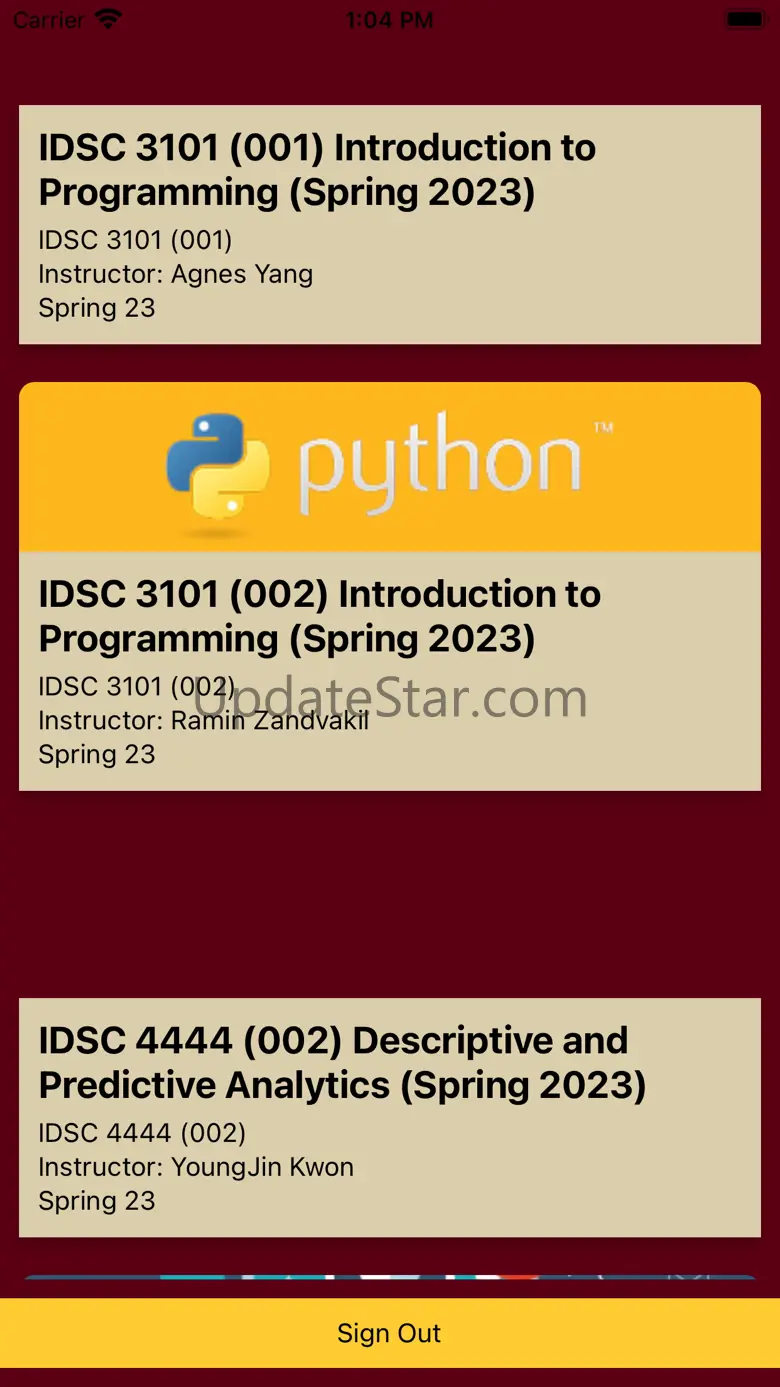The height and width of the screenshot is (1387, 780).
Task: Open IDSC 3101 (001) Introduction to Programming title
Action: [x=317, y=170]
